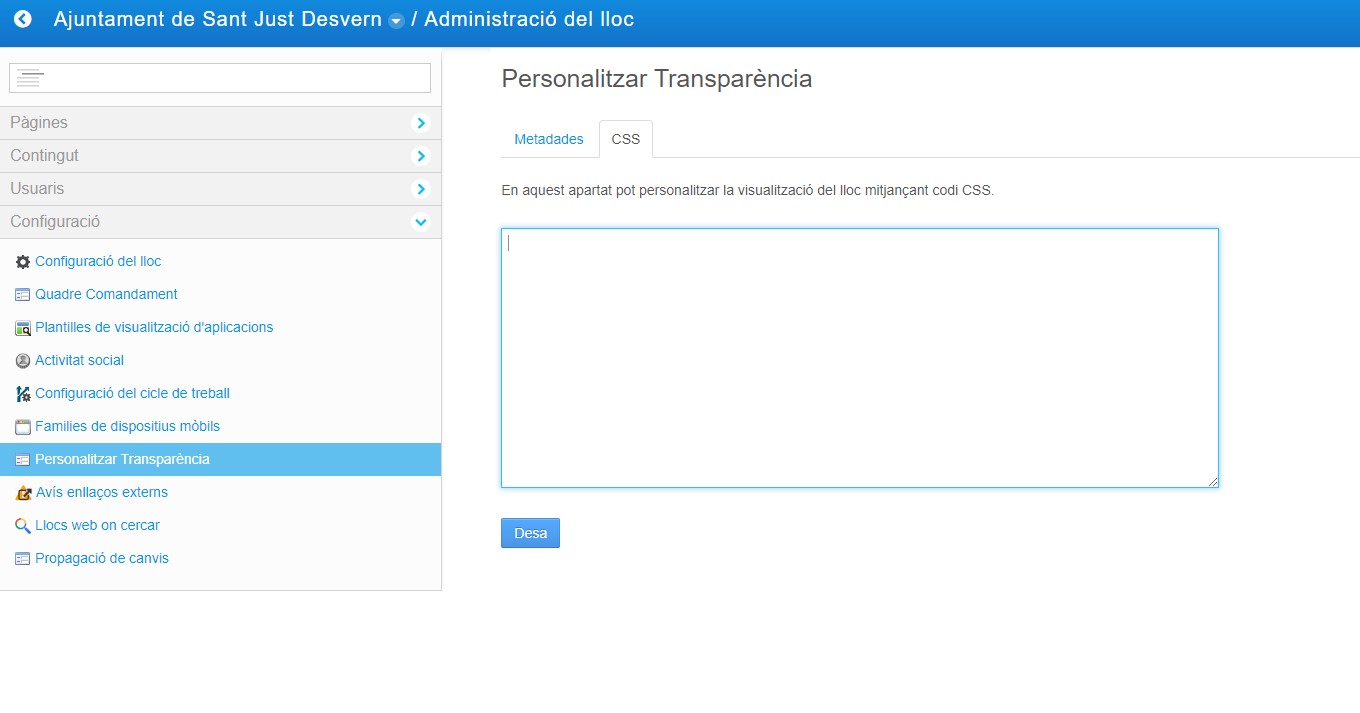Open Avís enllaços externs link
1360x713 pixels.
[101, 492]
